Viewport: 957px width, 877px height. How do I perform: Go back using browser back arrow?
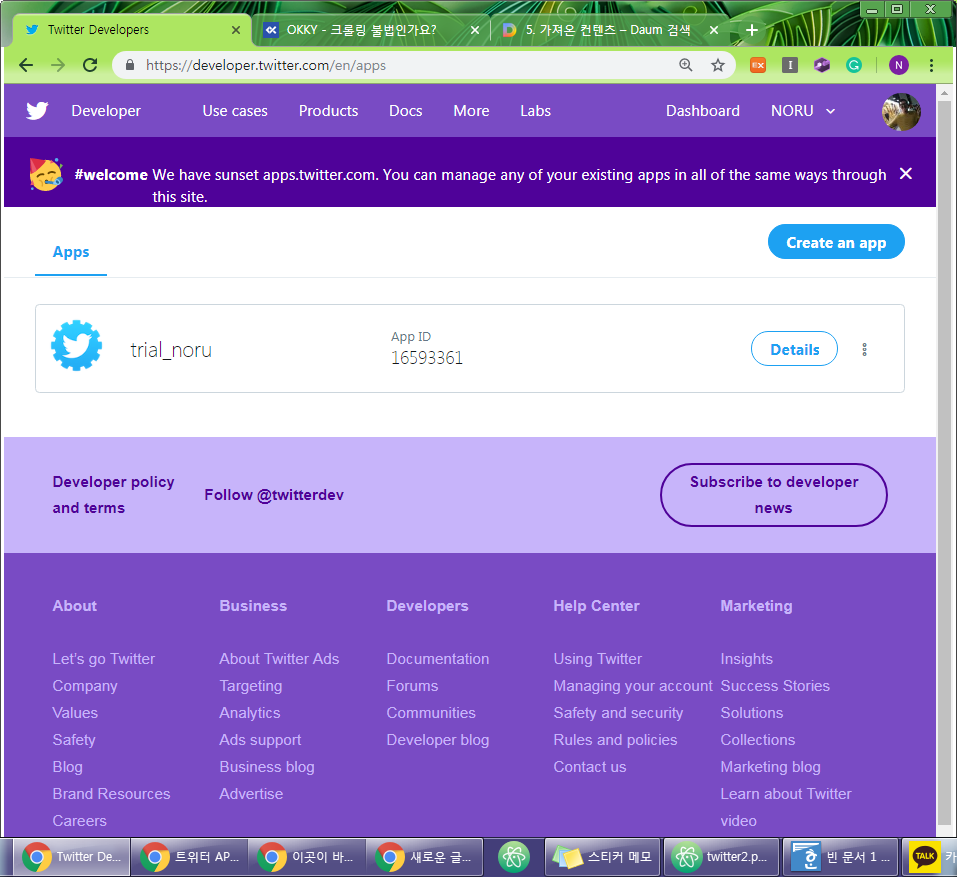[26, 65]
